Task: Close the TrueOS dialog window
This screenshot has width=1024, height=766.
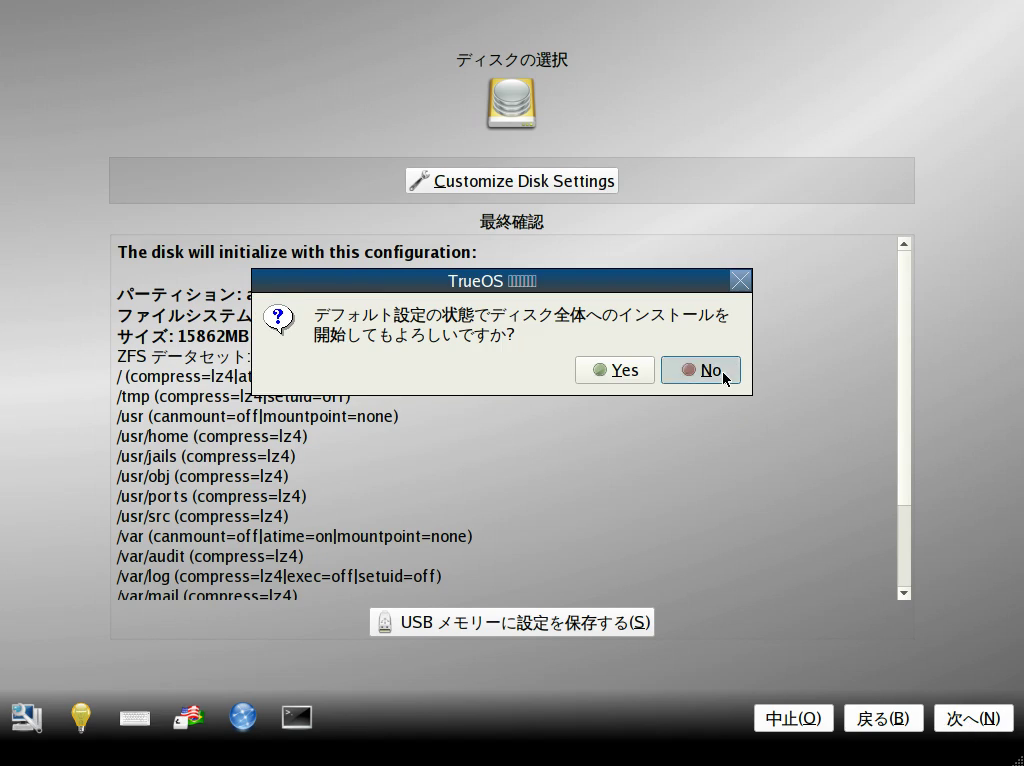Action: (x=740, y=281)
